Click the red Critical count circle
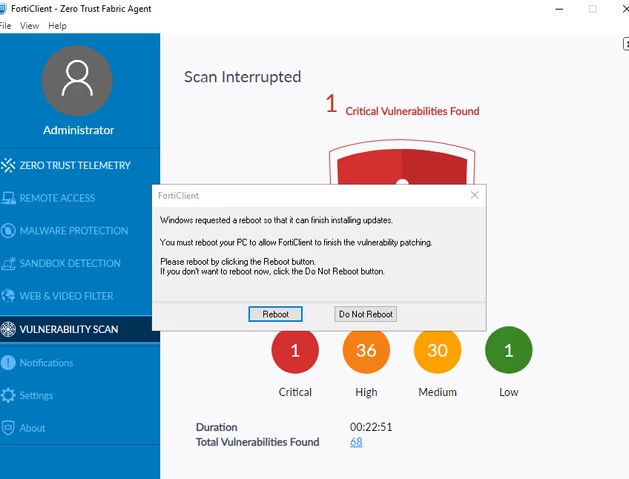The image size is (629, 479). pyautogui.click(x=295, y=350)
